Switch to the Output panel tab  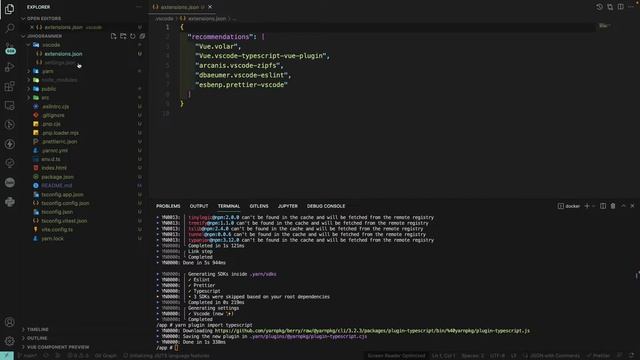[199, 206]
